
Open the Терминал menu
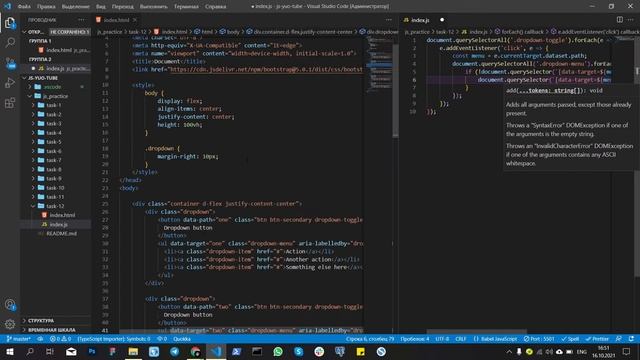186,7
